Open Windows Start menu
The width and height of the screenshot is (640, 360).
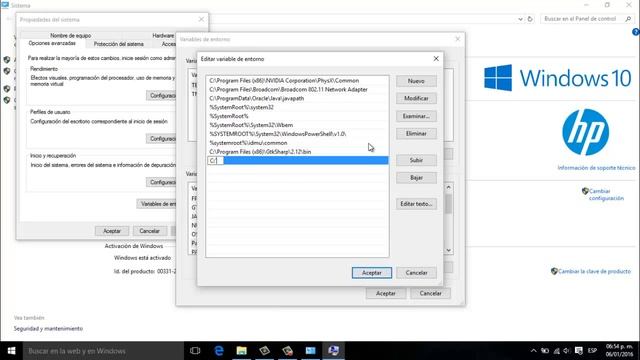click(11, 351)
